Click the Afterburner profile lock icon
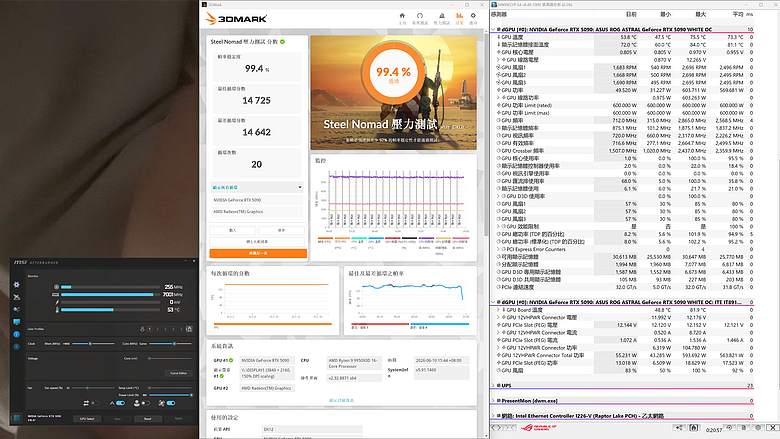The width and height of the screenshot is (780, 439). point(189,329)
